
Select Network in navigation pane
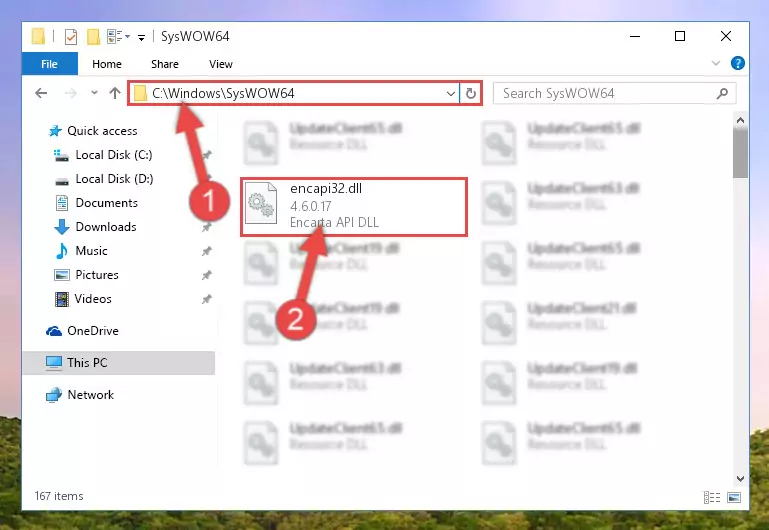pos(91,395)
